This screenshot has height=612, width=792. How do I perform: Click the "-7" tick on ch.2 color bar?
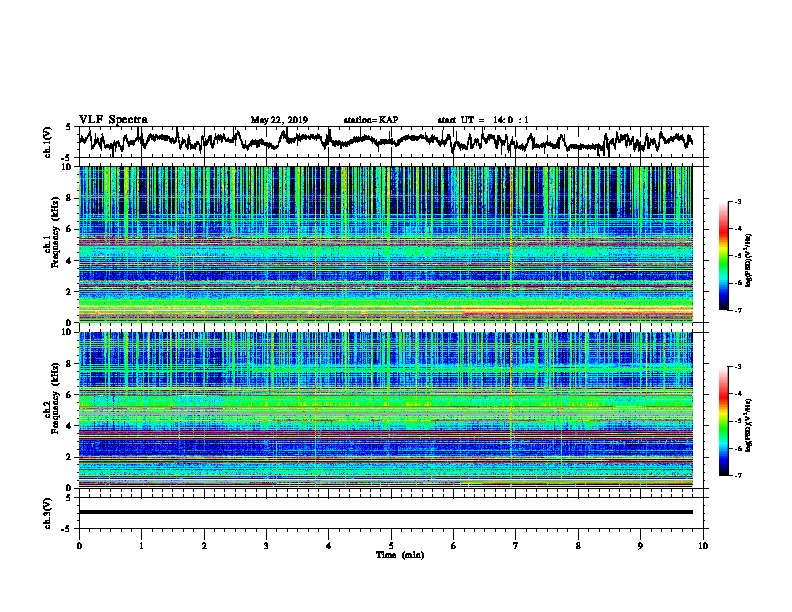(738, 475)
